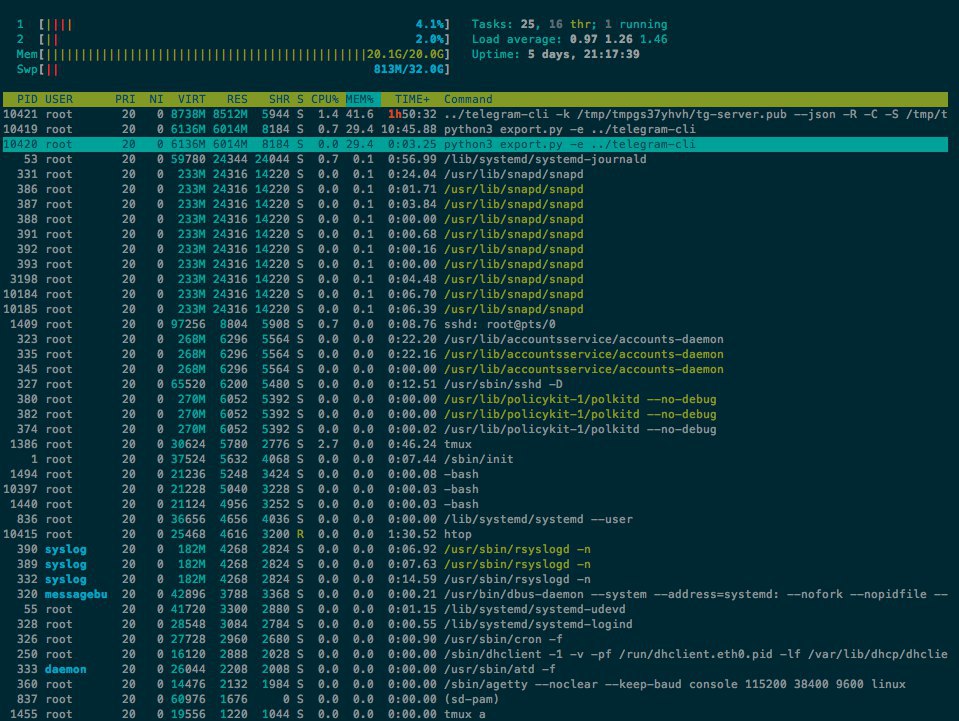959x721 pixels.
Task: Select the systemd-udevd process row
Action: 475,608
